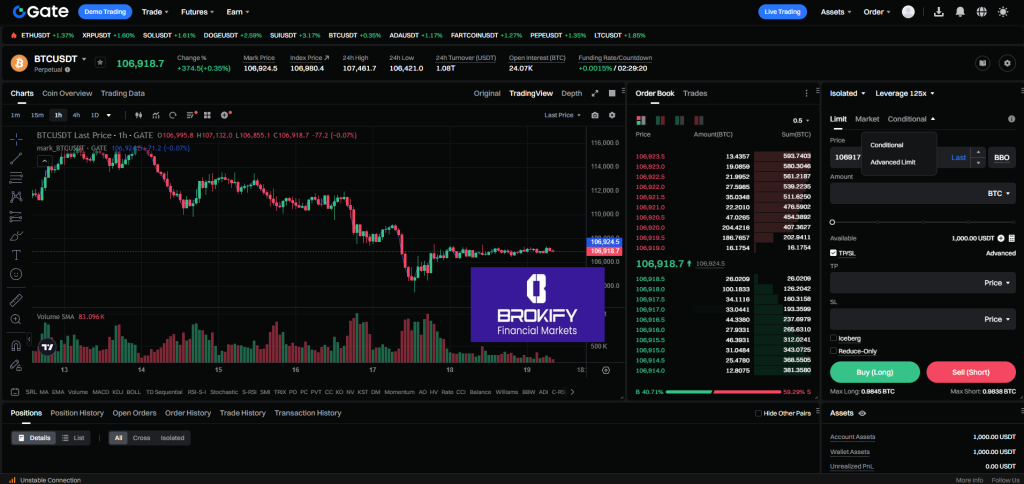Select the text annotation tool
The image size is (1024, 484).
[16, 255]
